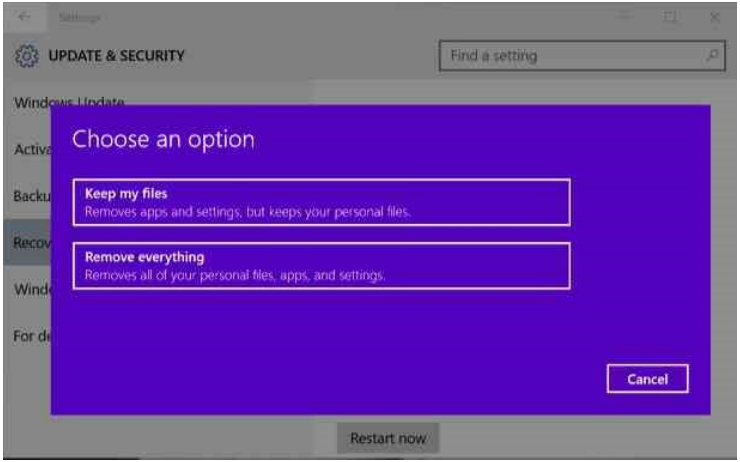
Task: Click the UPDATE & SECURITY heading
Action: pyautogui.click(x=117, y=56)
